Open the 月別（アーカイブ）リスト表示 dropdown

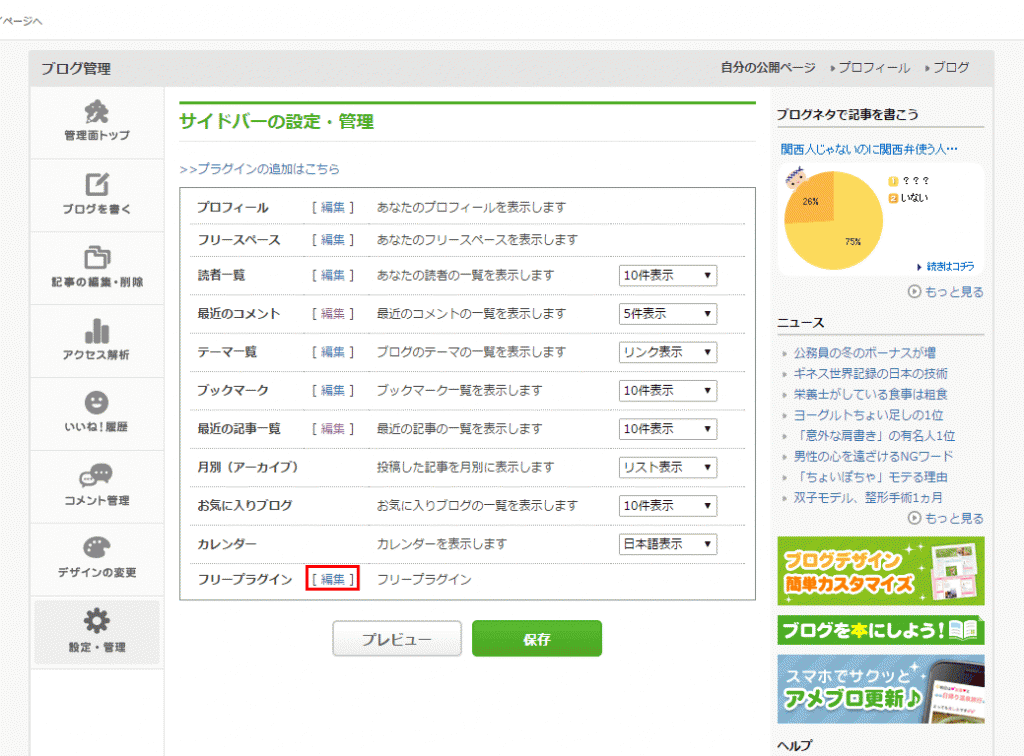tap(667, 467)
